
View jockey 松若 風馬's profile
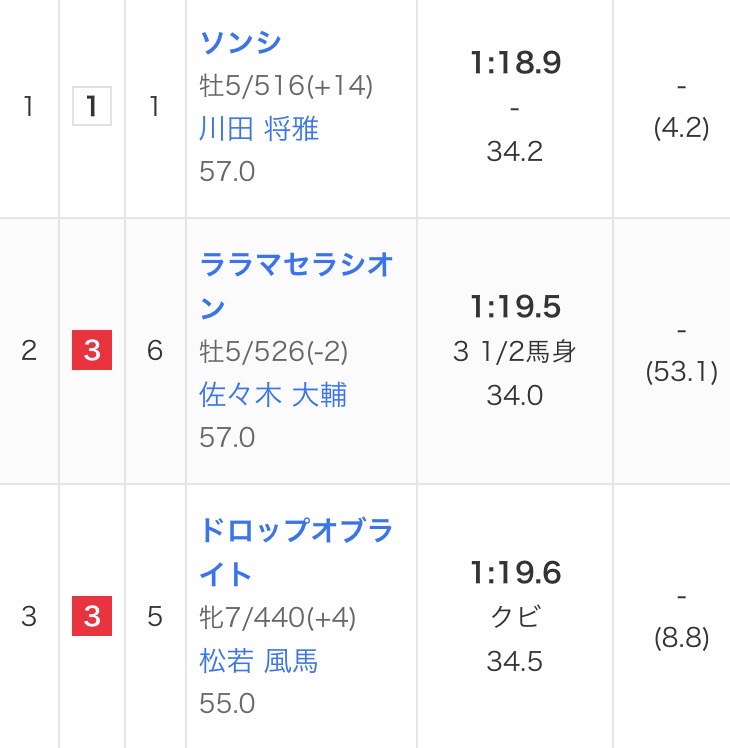pyautogui.click(x=259, y=661)
